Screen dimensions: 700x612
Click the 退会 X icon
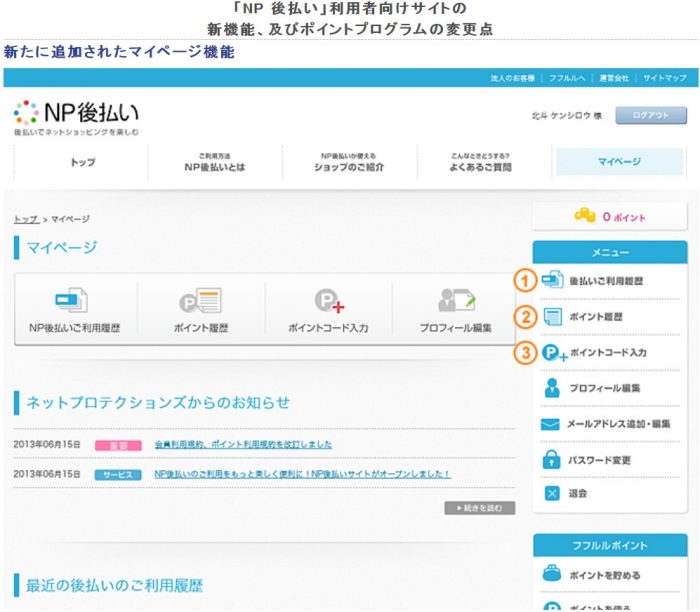(552, 493)
